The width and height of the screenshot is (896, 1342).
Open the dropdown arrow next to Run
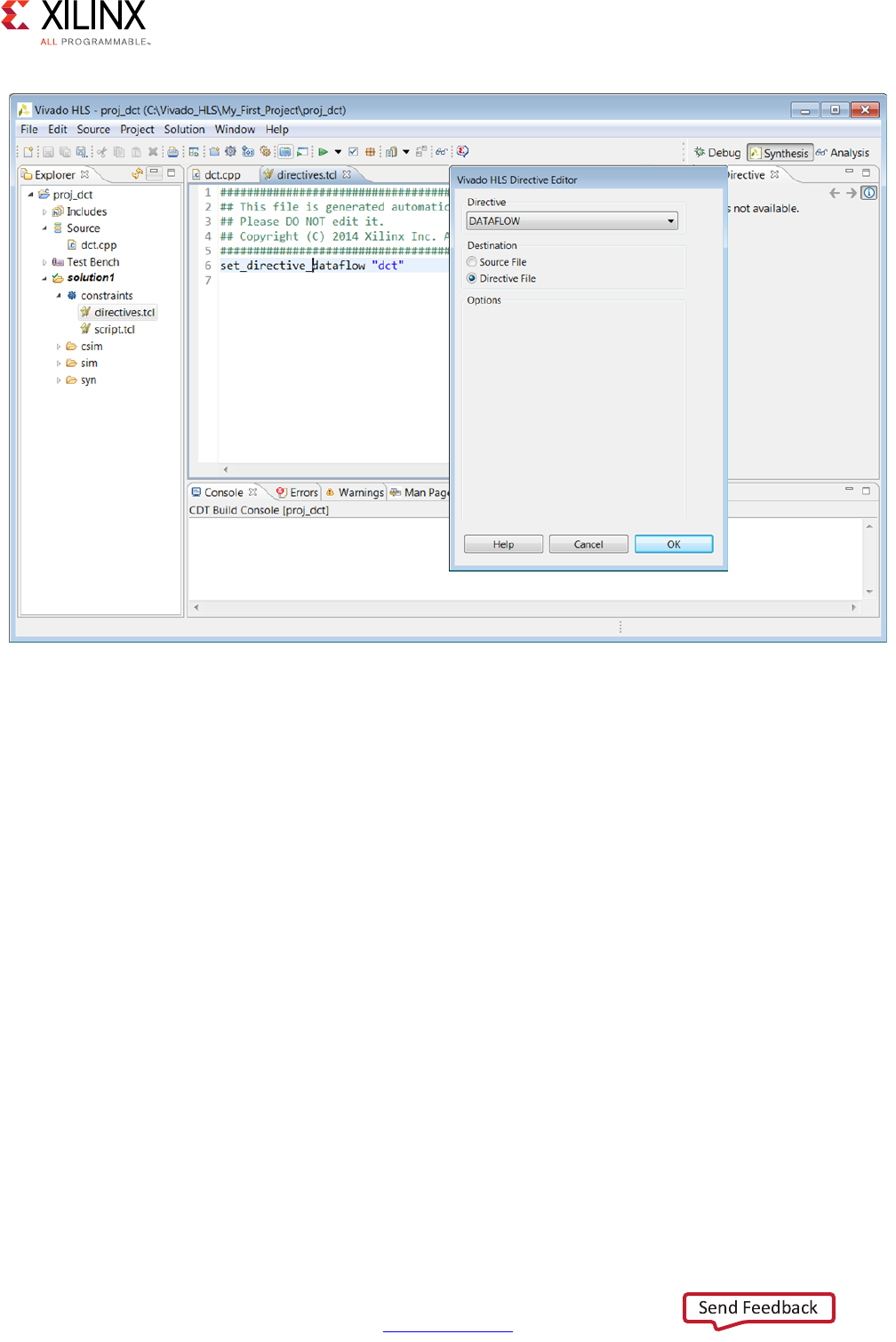pos(338,152)
